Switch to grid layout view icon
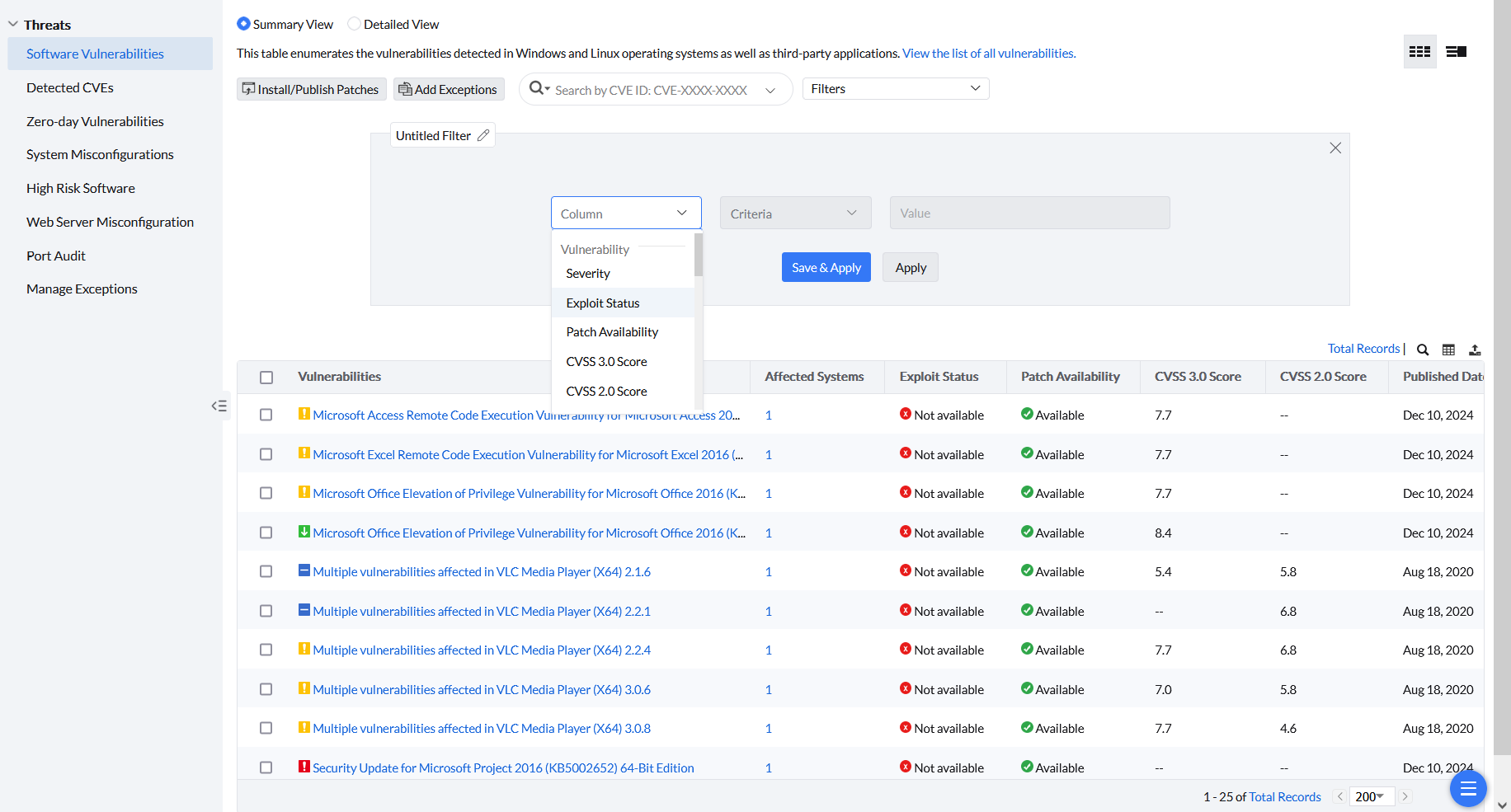The height and width of the screenshot is (812, 1511). point(1419,52)
